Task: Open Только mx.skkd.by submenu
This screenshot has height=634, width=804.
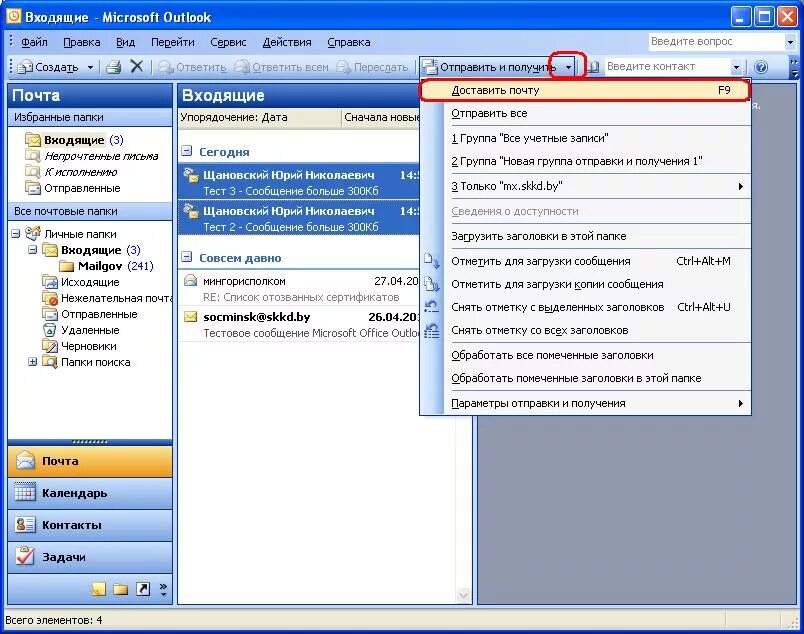Action: coord(585,186)
